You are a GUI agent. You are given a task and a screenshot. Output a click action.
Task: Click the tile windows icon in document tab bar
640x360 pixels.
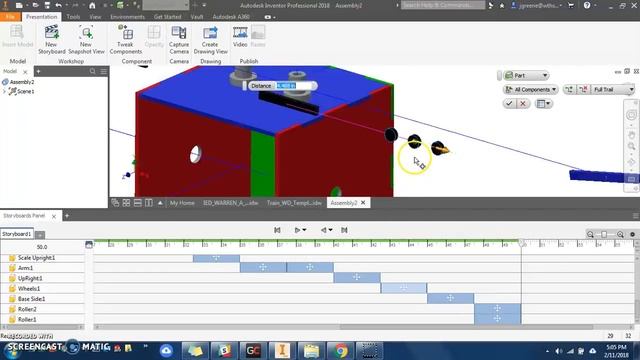(126, 203)
